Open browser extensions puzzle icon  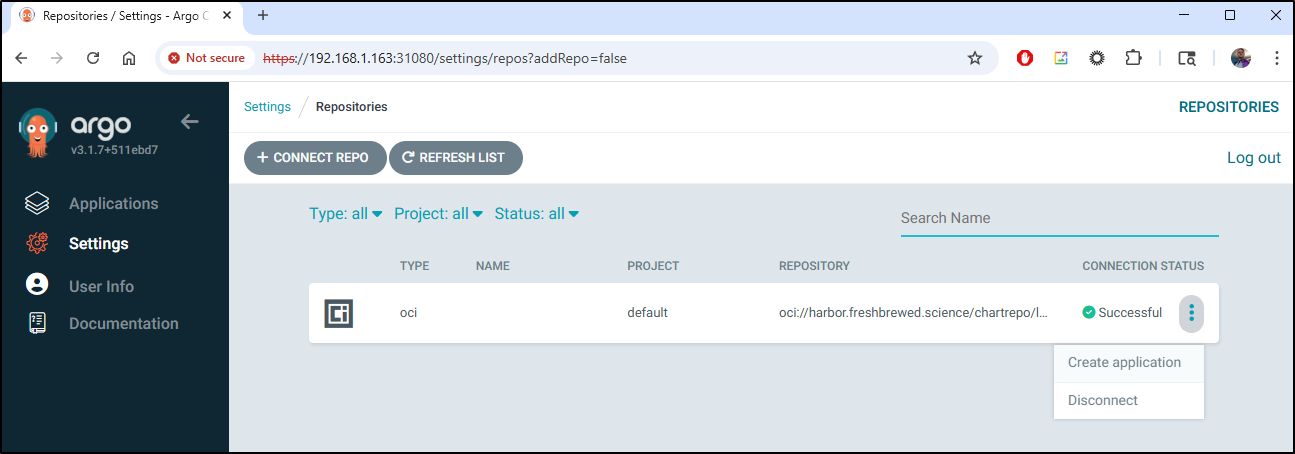(x=1132, y=58)
